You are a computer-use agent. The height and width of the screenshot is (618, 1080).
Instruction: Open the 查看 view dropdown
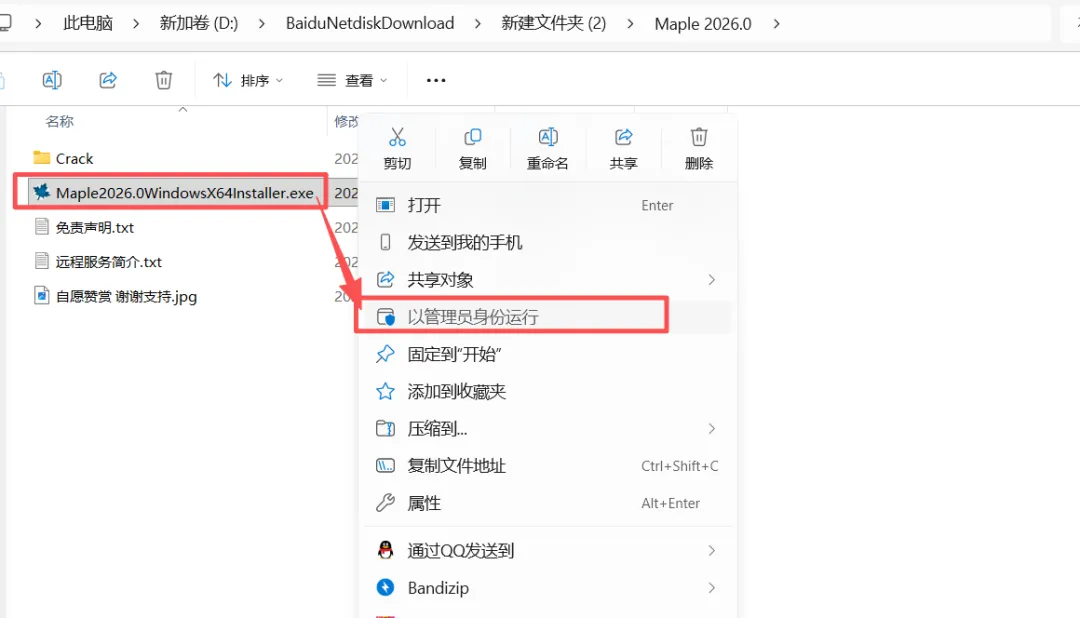[x=352, y=81]
